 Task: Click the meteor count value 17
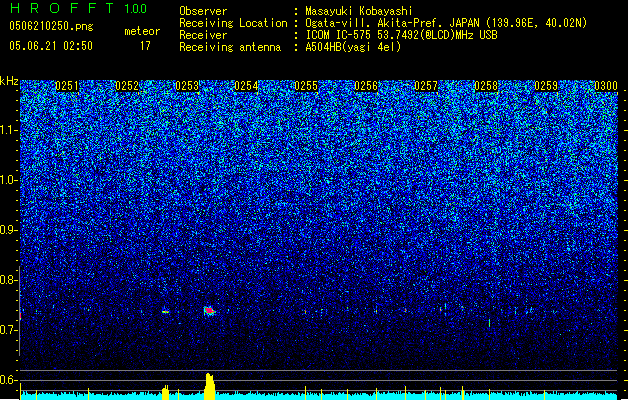tap(145, 46)
